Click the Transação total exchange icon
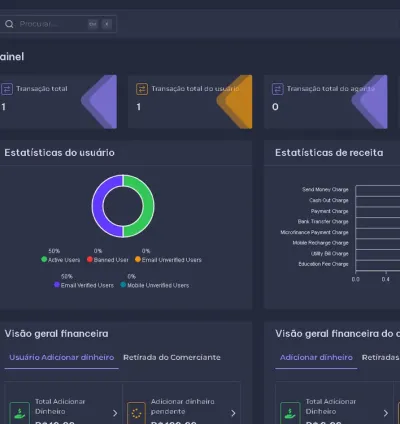400x424 pixels. point(7,89)
